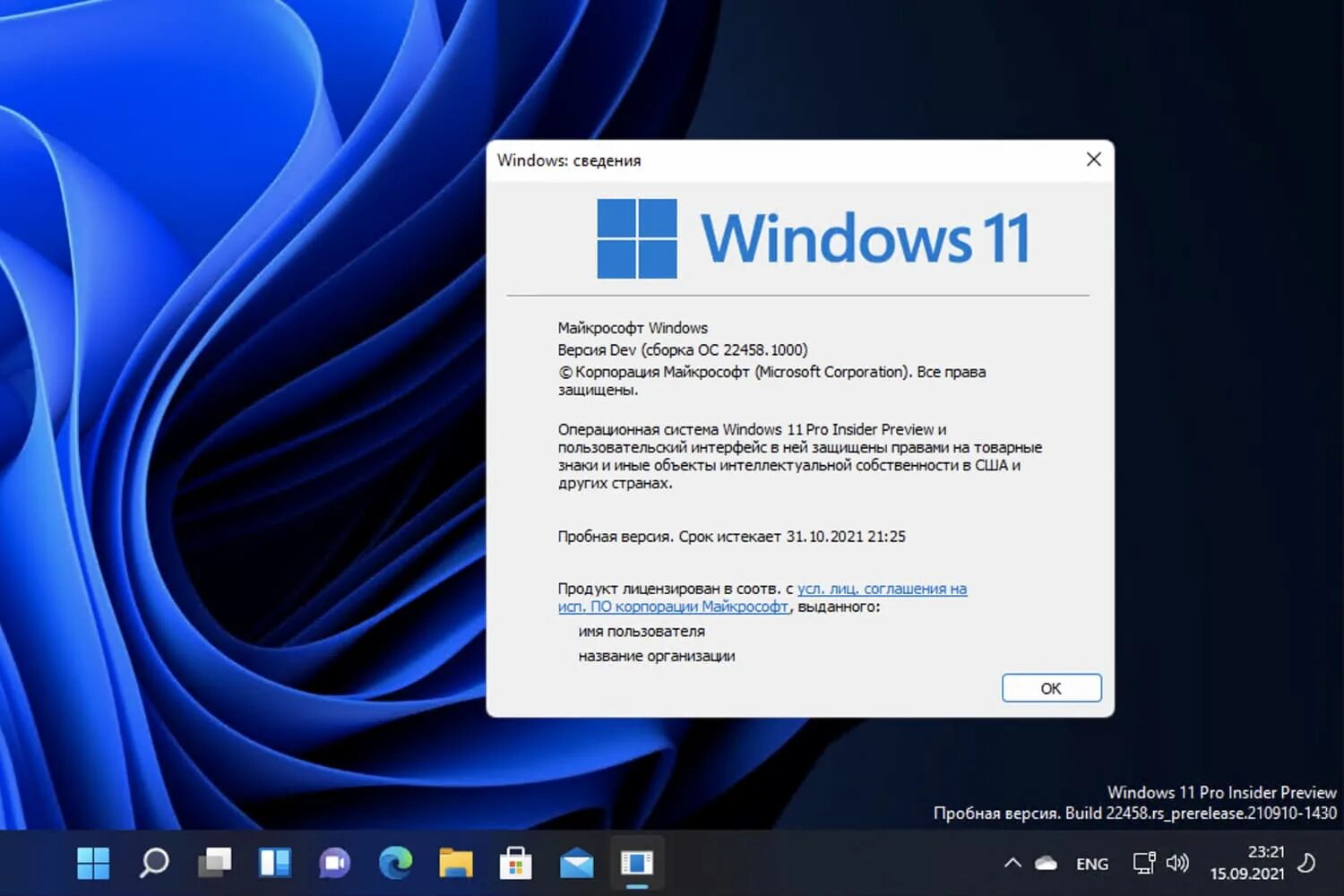This screenshot has width=1344, height=896.
Task: Switch input language via ENG indicator
Action: pos(1092,865)
